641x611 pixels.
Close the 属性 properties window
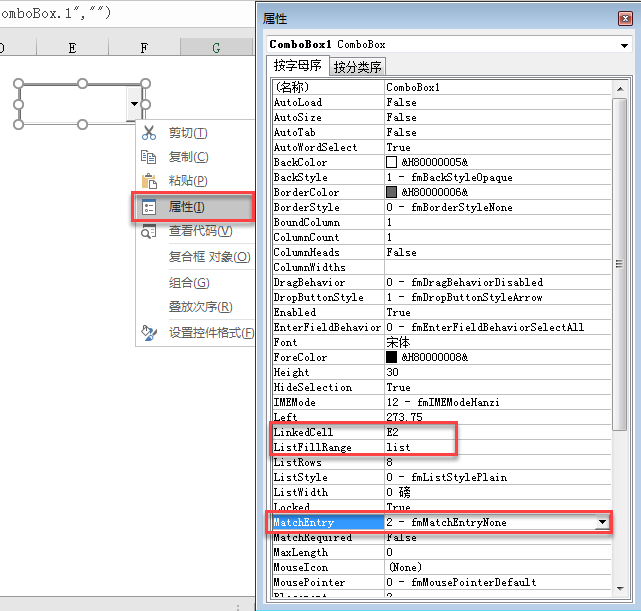(625, 18)
